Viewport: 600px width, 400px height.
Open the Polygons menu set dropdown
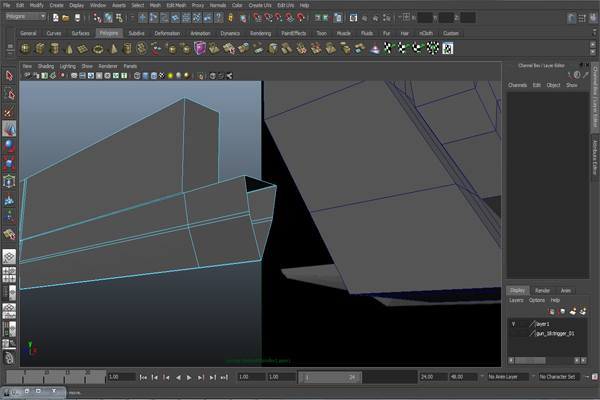[x=26, y=16]
